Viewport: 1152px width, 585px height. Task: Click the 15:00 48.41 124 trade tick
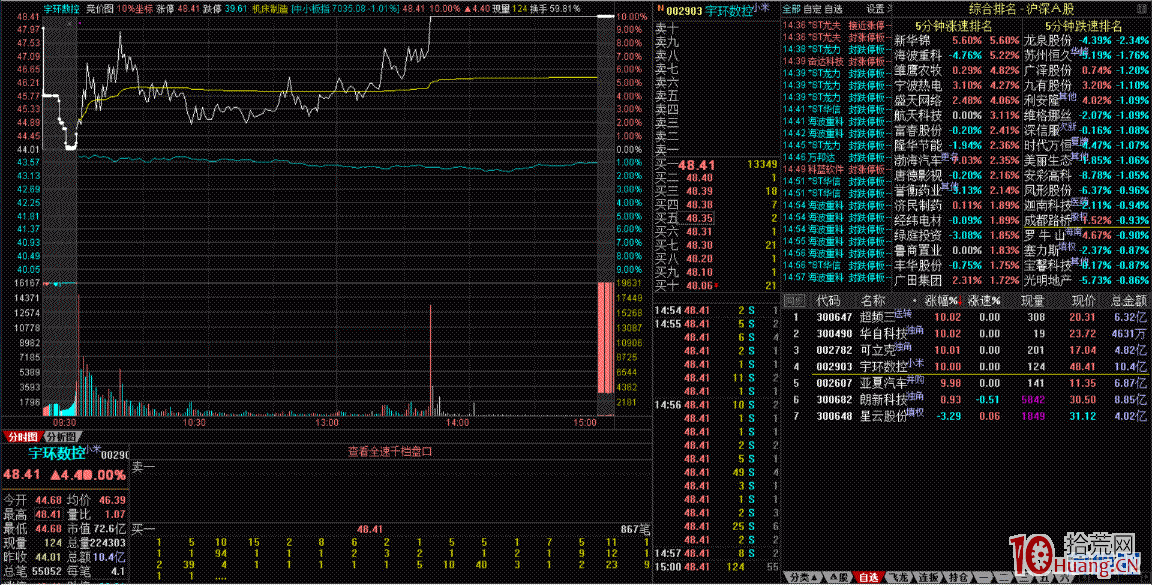click(x=716, y=567)
